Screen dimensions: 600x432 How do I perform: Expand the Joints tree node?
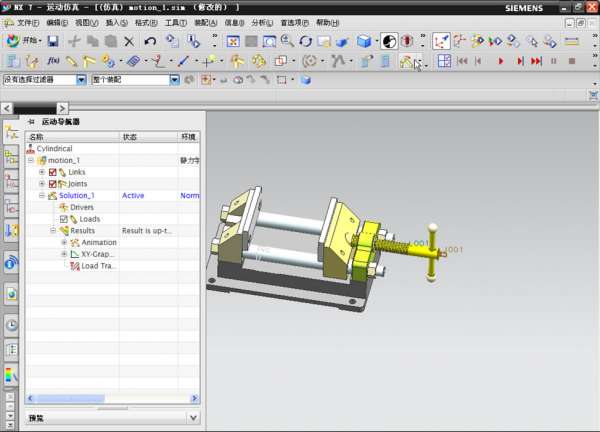[42, 184]
